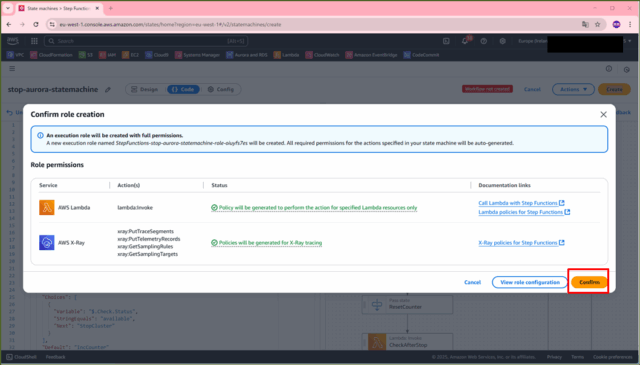Switch to the Design tab
Screen dimensions: 640x365
tap(144, 89)
